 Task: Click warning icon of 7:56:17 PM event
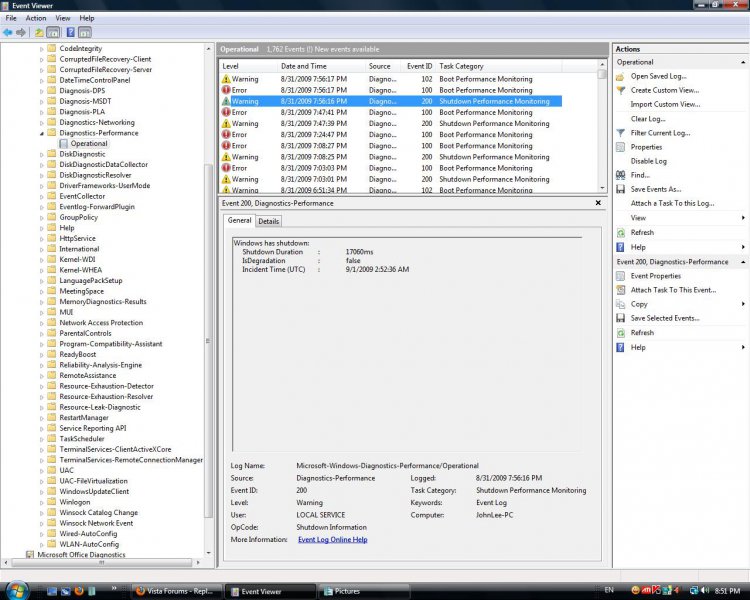[x=226, y=79]
